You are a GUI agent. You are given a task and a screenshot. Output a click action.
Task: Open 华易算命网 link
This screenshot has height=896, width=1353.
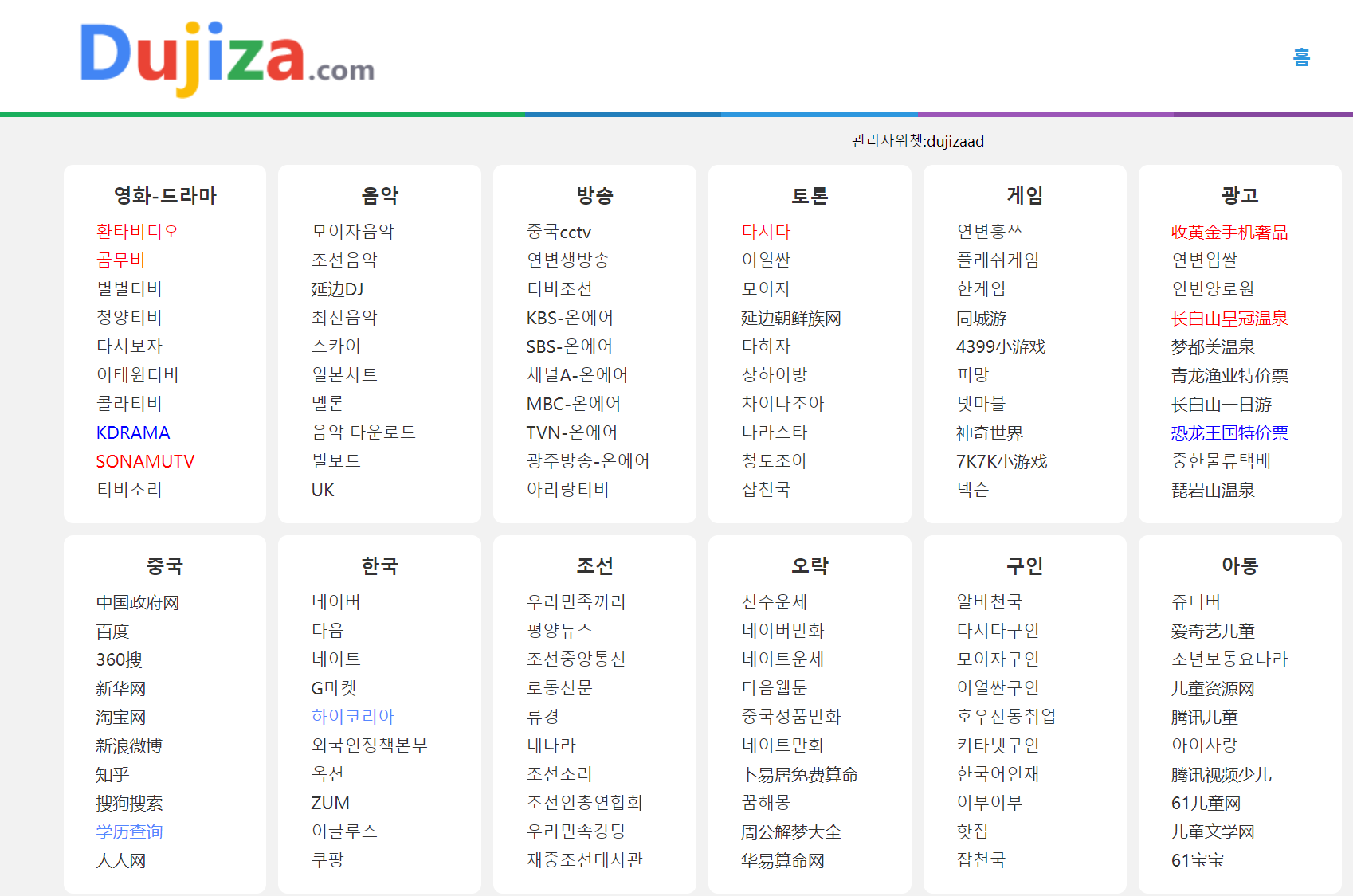[782, 860]
